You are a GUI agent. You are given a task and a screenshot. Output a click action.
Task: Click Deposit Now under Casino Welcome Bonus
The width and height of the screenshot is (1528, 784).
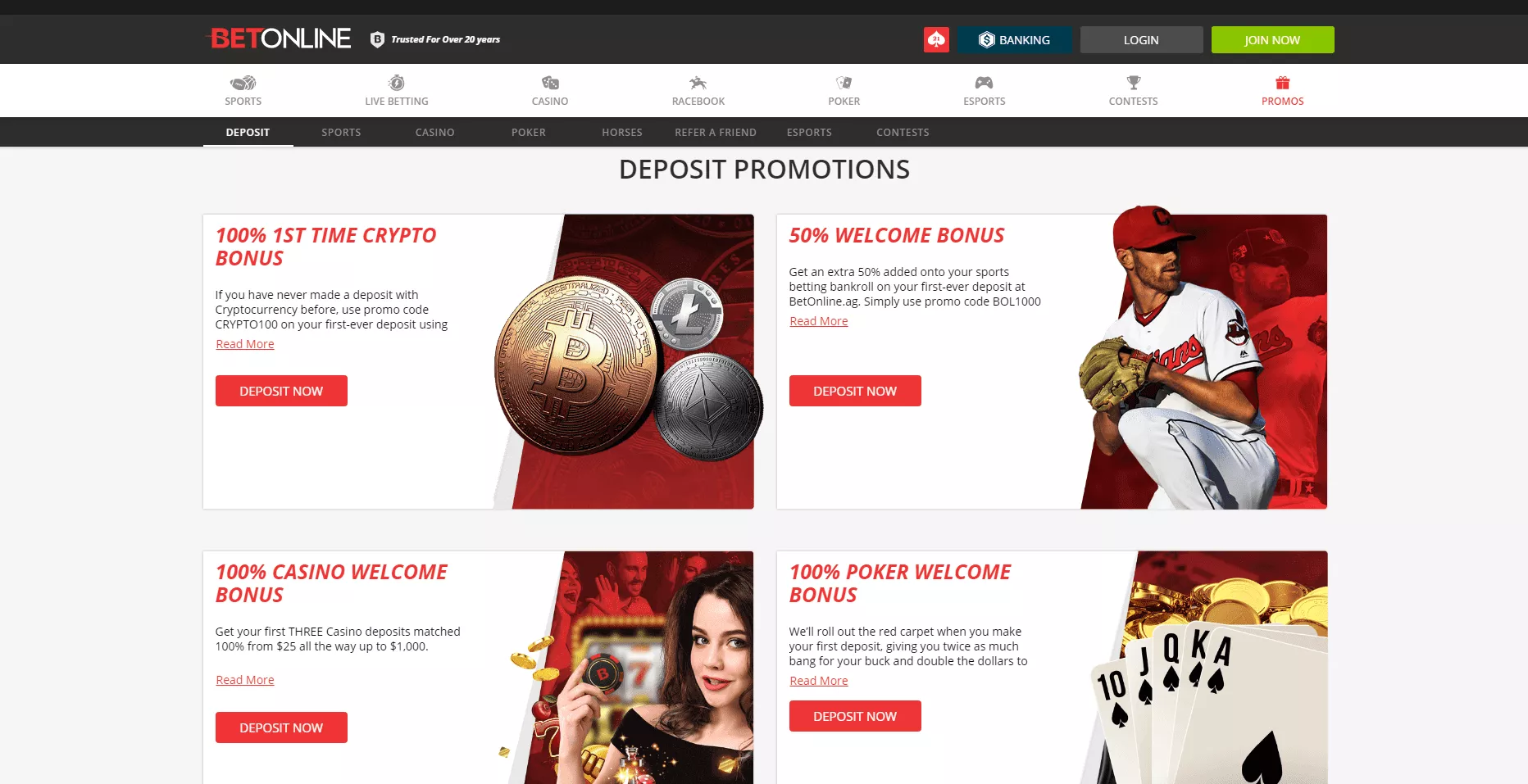[x=281, y=727]
